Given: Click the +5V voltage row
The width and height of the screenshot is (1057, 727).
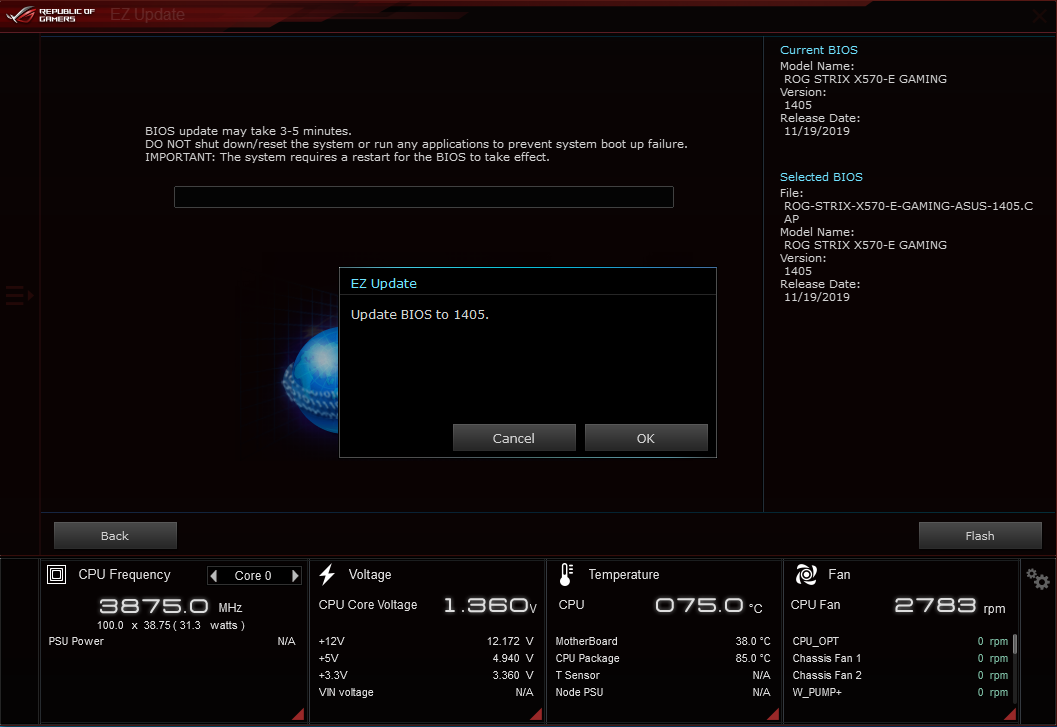Looking at the screenshot, I should pos(425,658).
